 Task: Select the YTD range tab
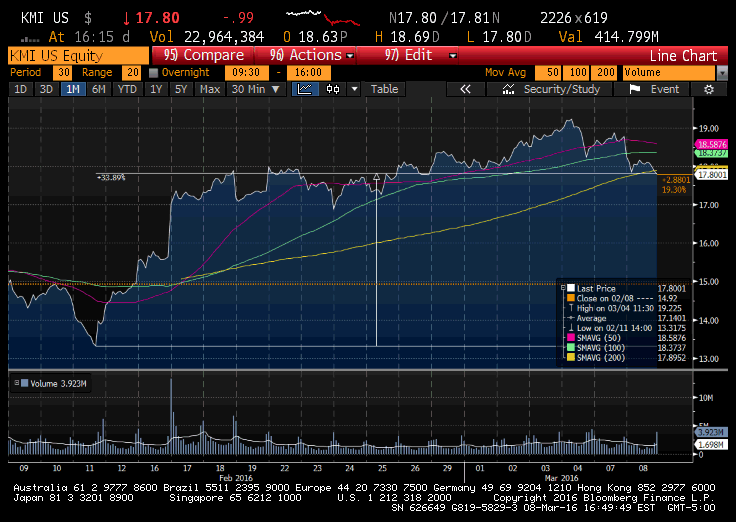[127, 89]
